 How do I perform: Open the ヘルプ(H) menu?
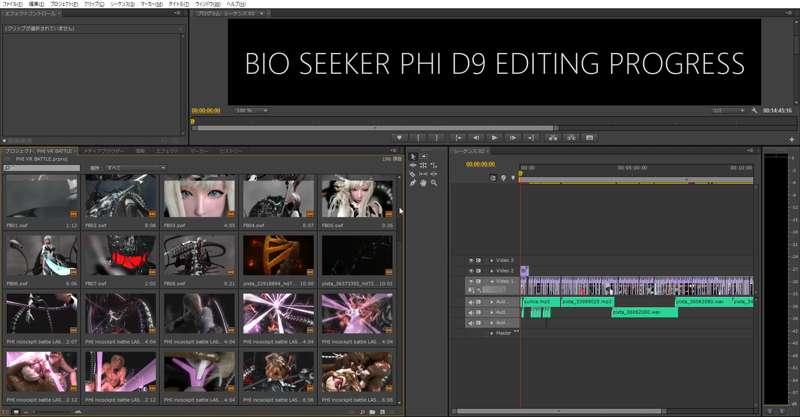pyautogui.click(x=236, y=4)
